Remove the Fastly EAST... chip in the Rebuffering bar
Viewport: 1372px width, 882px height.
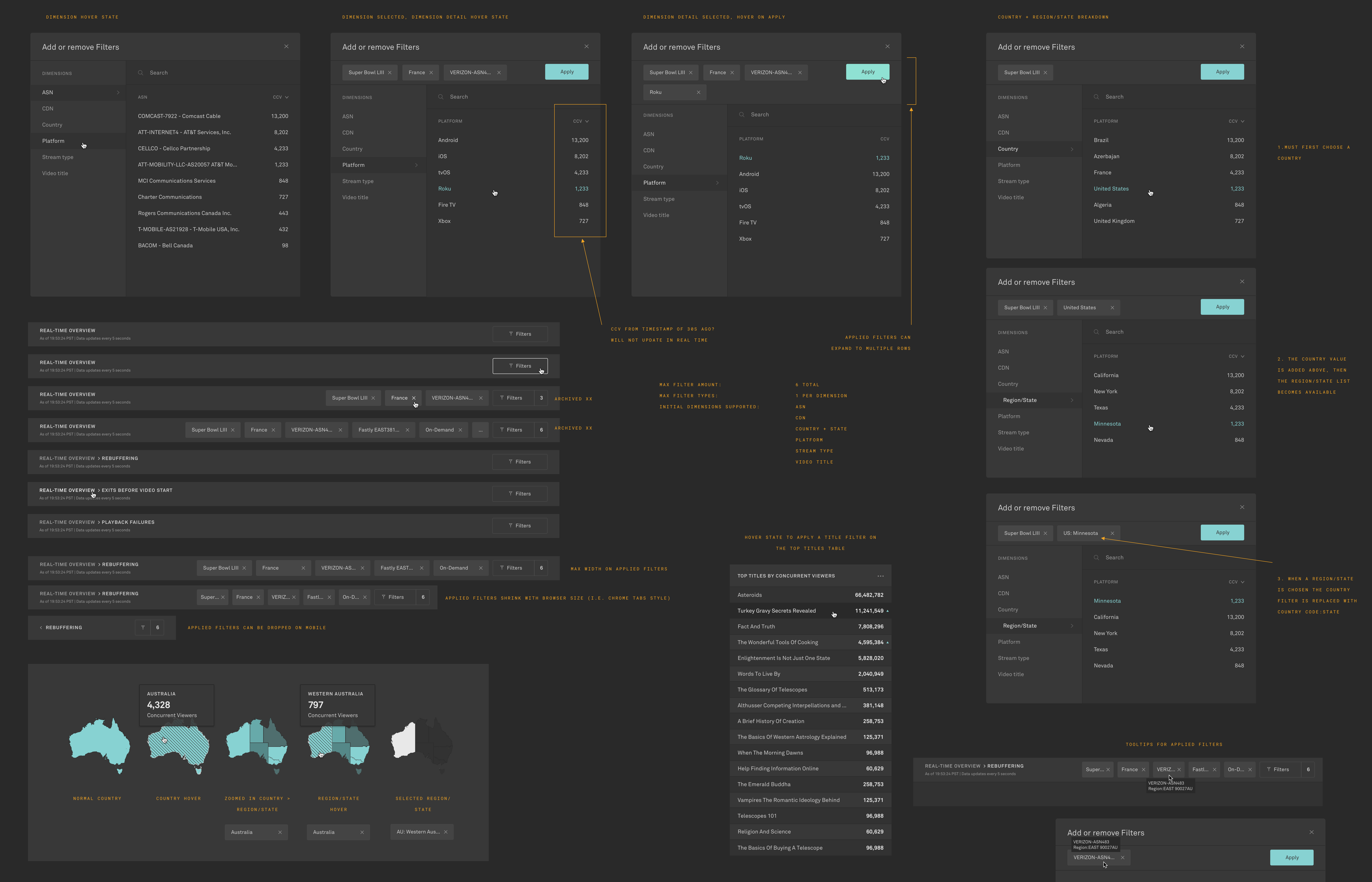(x=422, y=568)
